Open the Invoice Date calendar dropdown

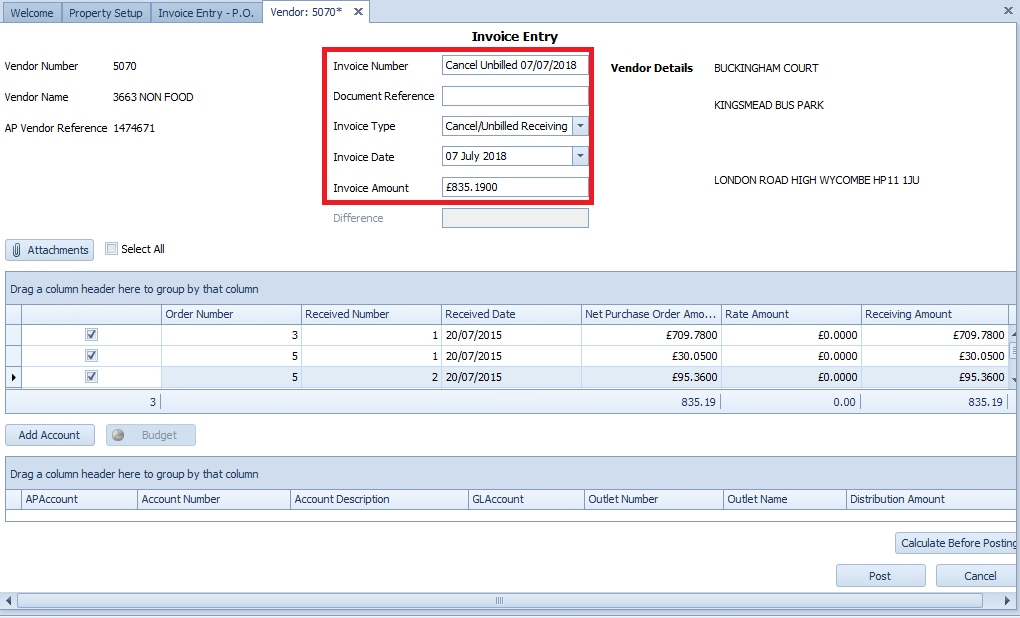click(580, 156)
